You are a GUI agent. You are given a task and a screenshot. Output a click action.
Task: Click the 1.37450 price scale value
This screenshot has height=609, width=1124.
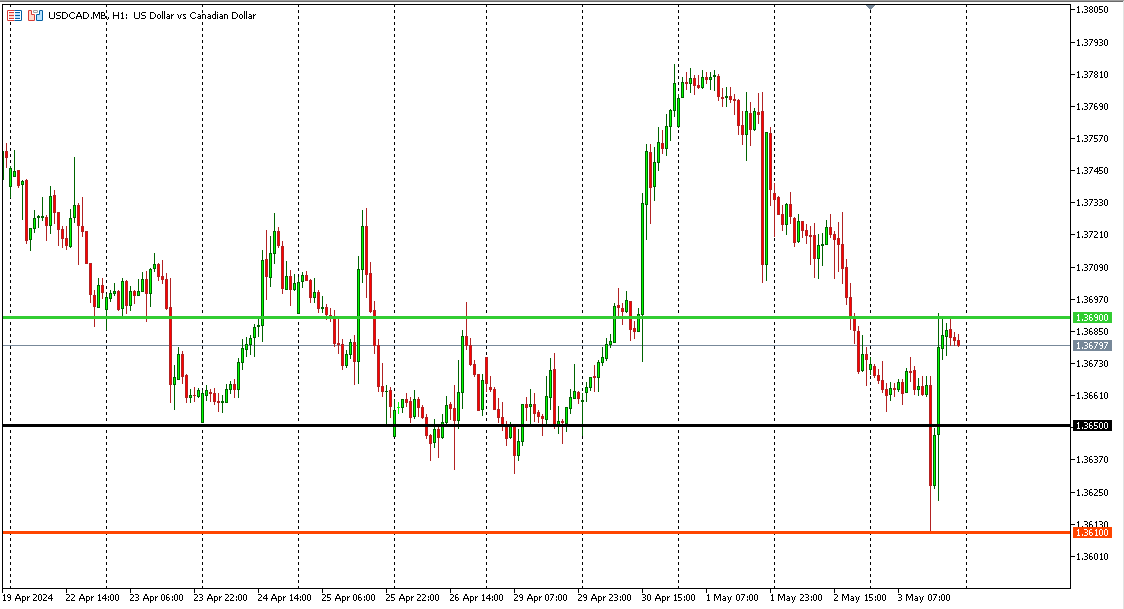click(x=1092, y=171)
